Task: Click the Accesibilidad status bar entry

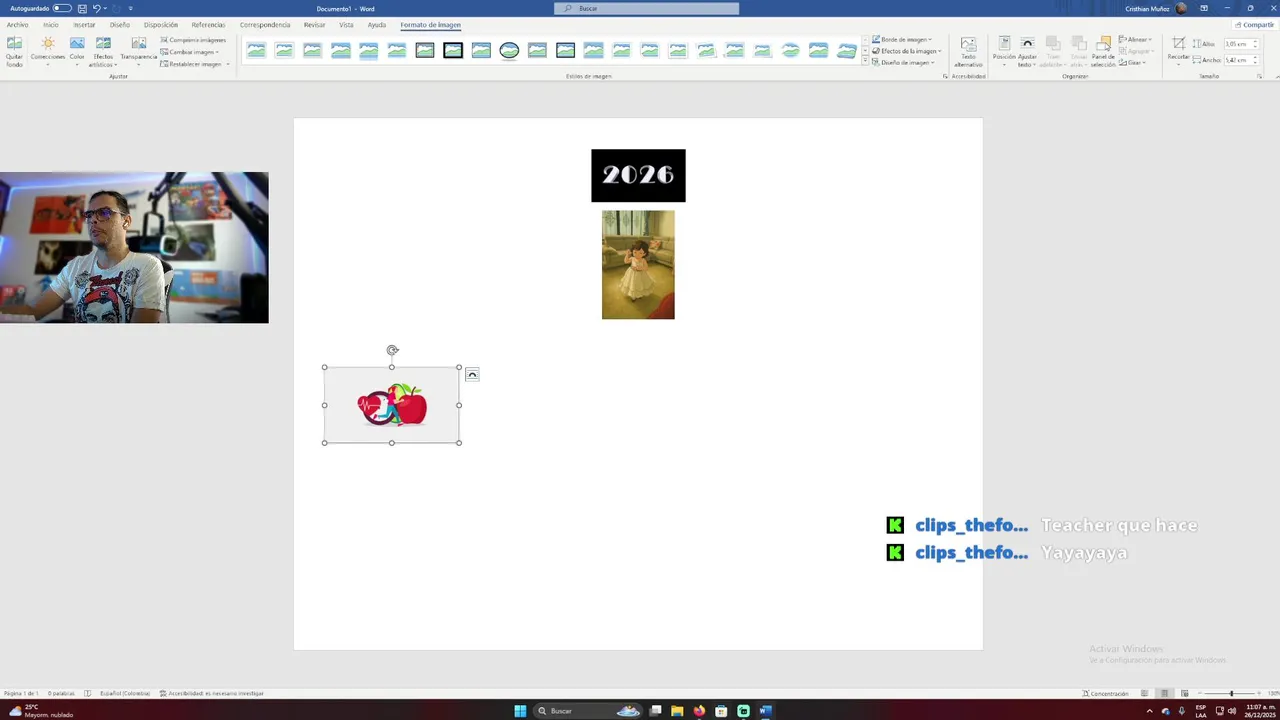Action: (211, 693)
